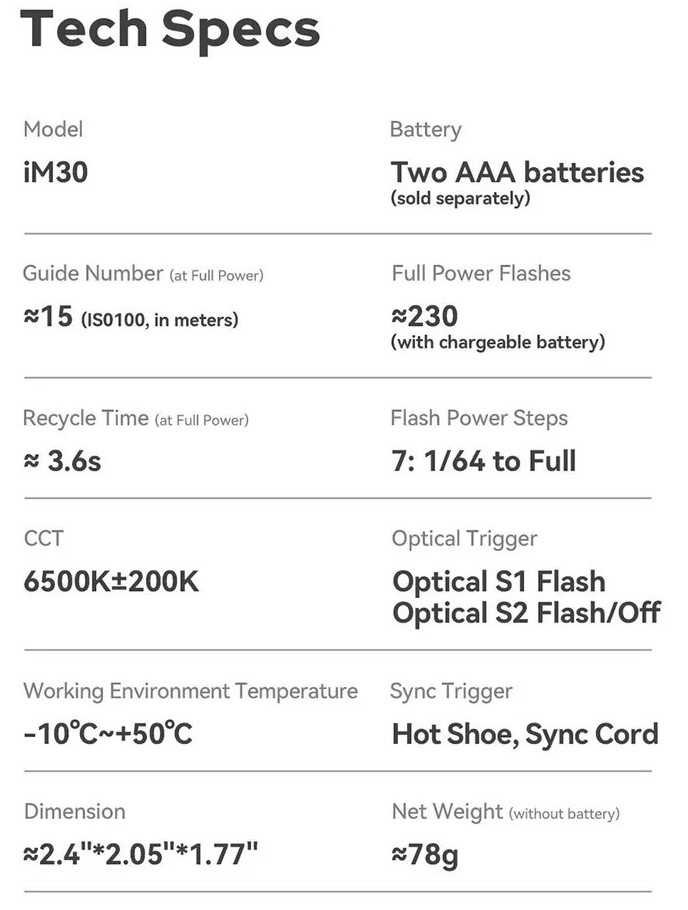Select the 6500K±200K CCT value

click(111, 581)
